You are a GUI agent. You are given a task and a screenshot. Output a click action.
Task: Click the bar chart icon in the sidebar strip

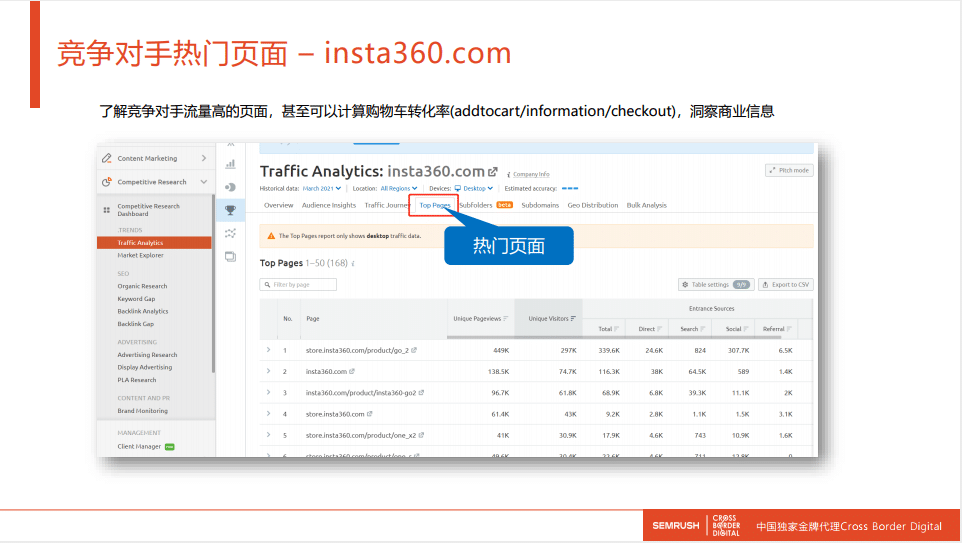(x=230, y=163)
